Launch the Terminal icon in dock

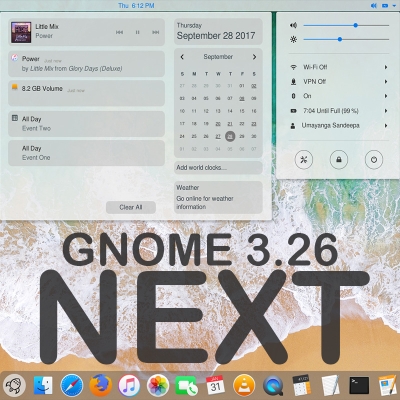pos(359,386)
